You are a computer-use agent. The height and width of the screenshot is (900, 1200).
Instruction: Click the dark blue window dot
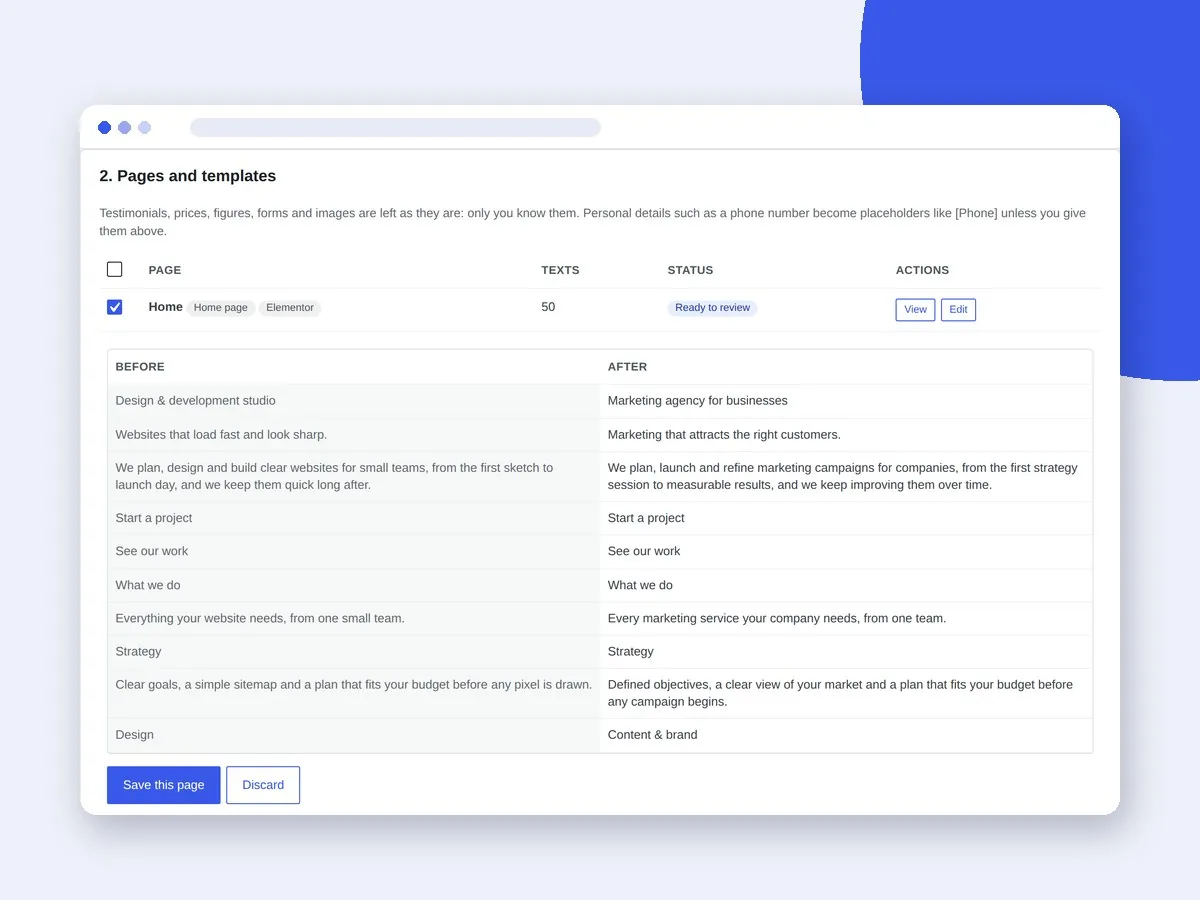105,127
